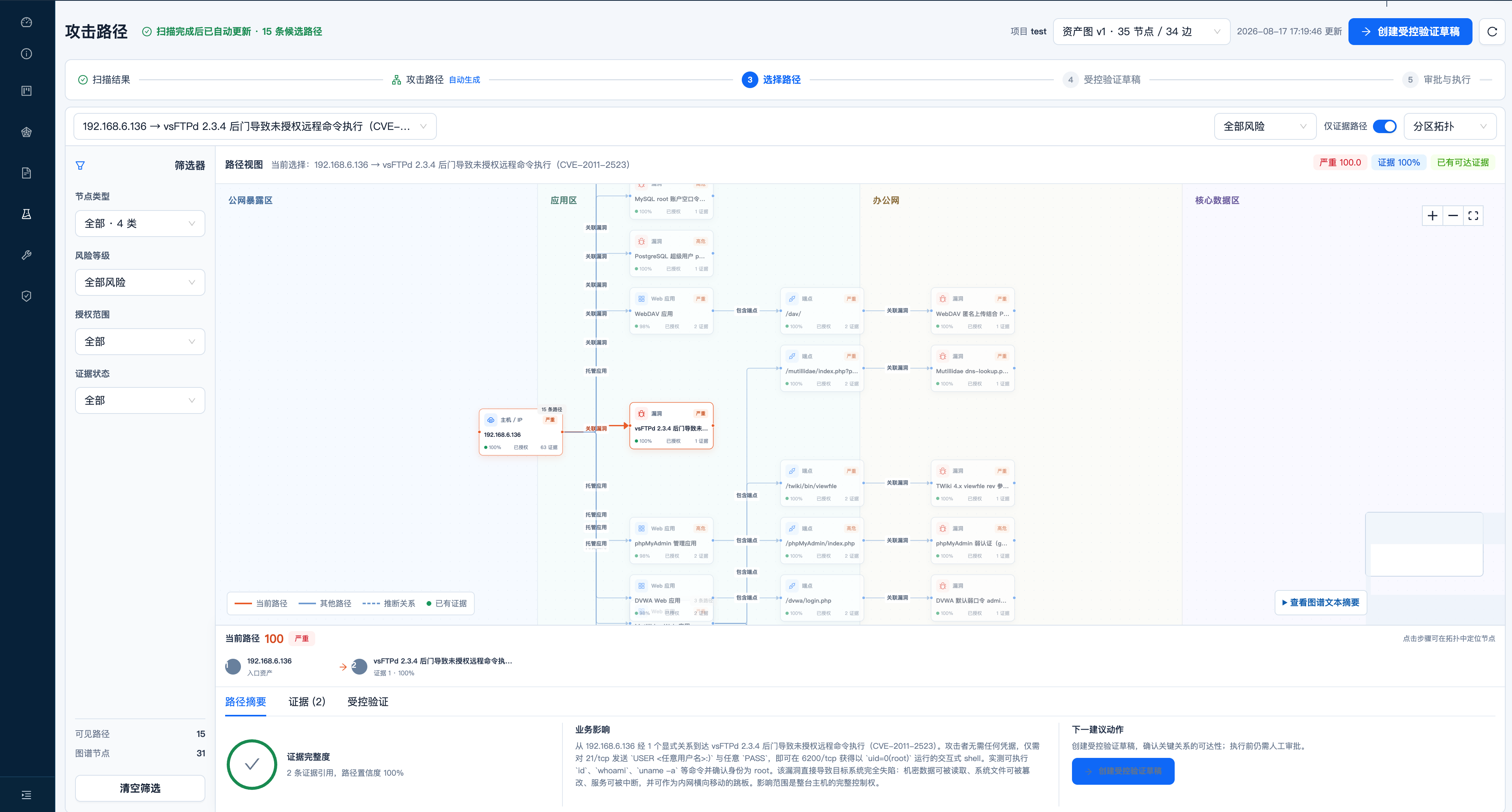Screen dimensions: 1512x812
Task: Click the 扫描结果 step label
Action: [111, 80]
